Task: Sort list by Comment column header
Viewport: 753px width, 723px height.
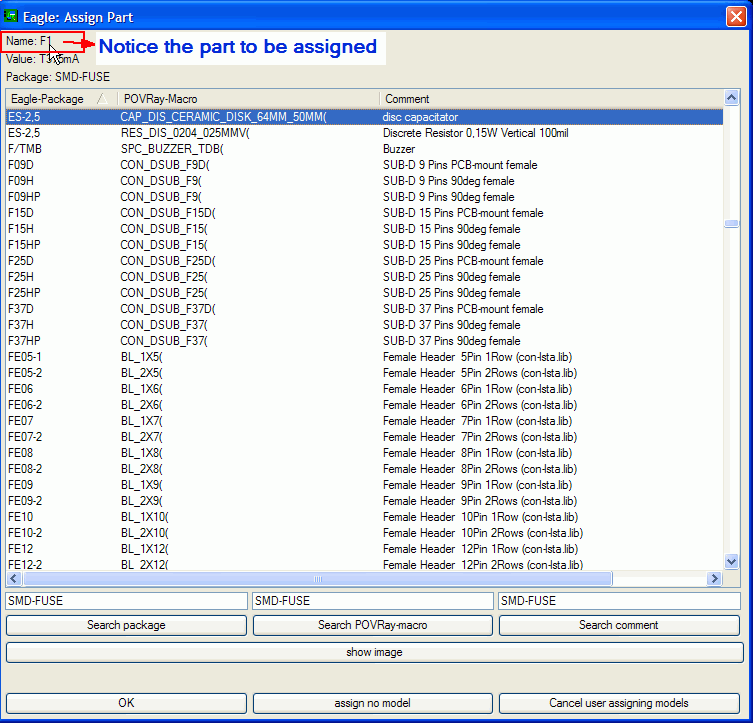Action: (x=551, y=99)
